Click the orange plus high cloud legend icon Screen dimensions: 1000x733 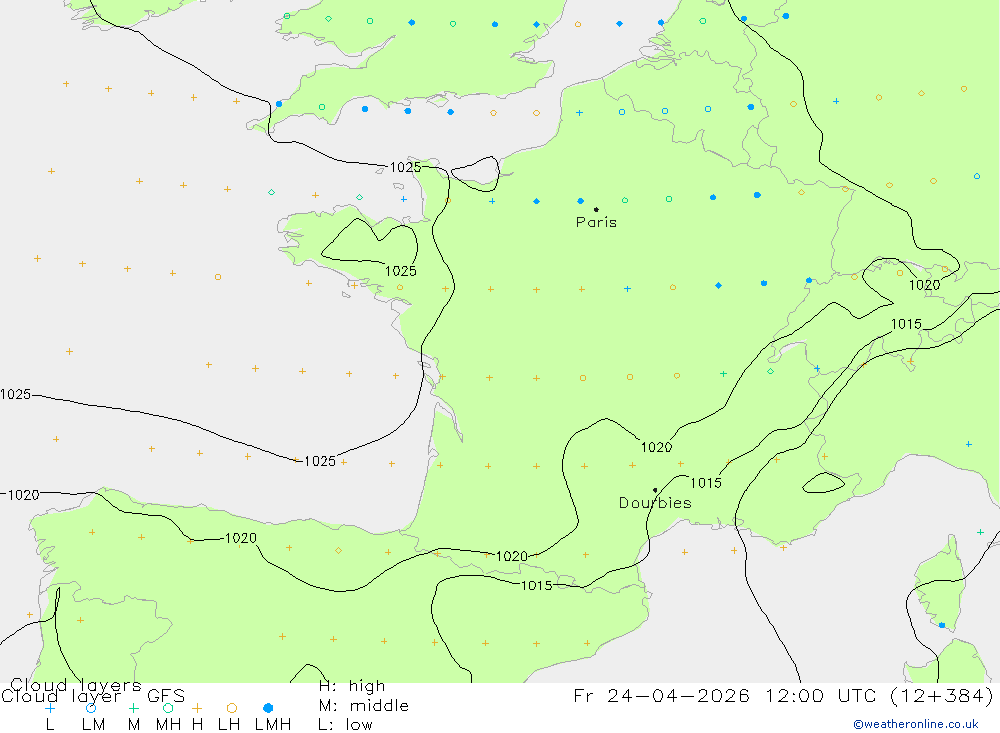197,708
